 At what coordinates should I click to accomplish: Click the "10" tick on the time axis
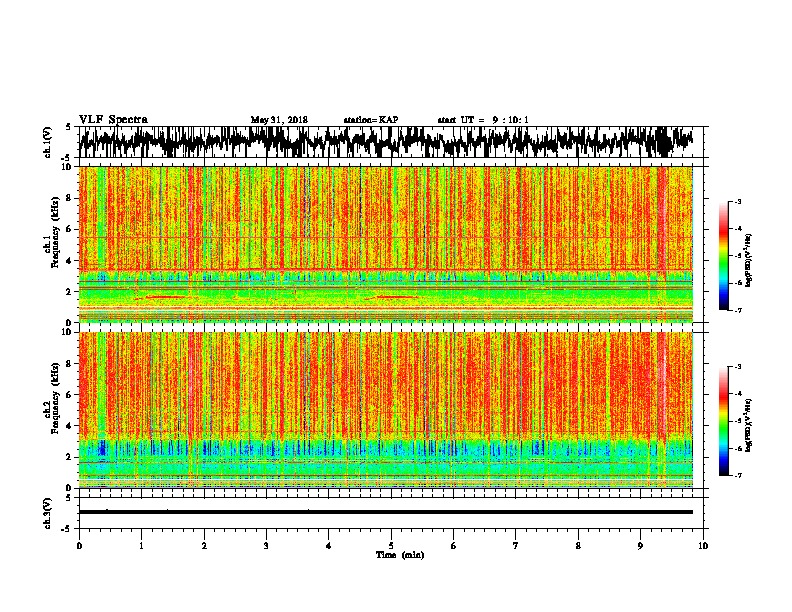tap(703, 546)
